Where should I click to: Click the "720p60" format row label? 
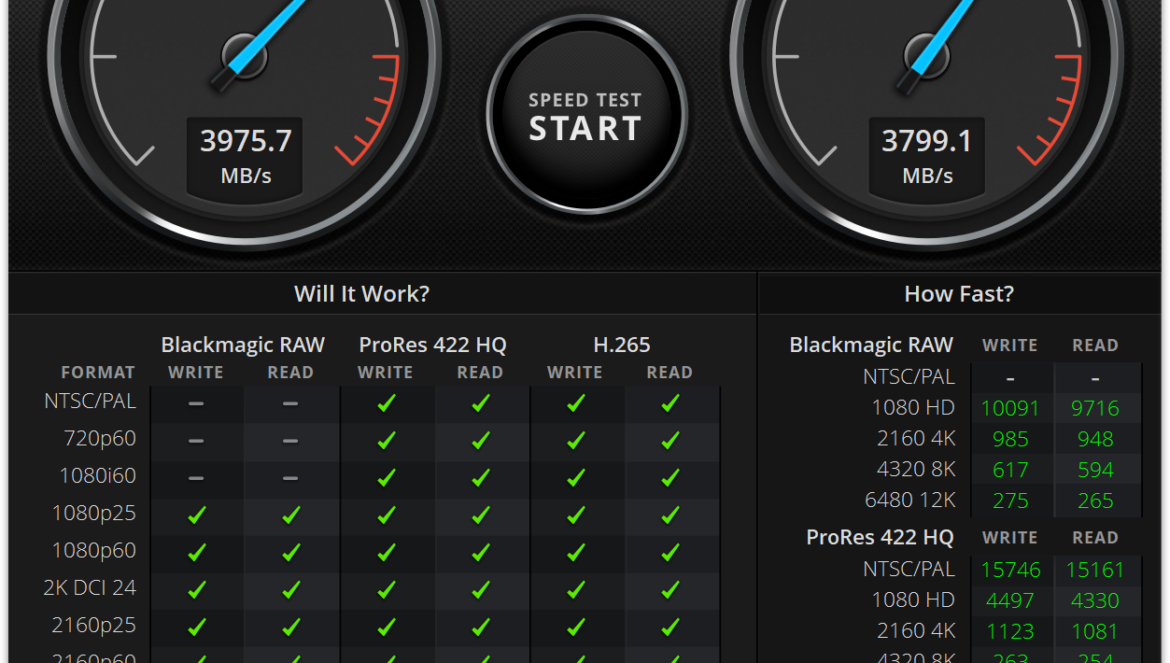pyautogui.click(x=100, y=439)
